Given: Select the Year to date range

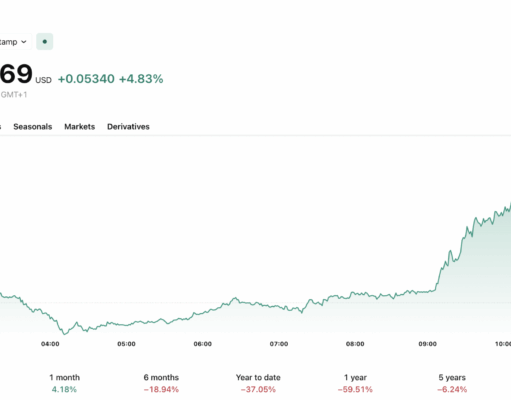Looking at the screenshot, I should (x=258, y=383).
